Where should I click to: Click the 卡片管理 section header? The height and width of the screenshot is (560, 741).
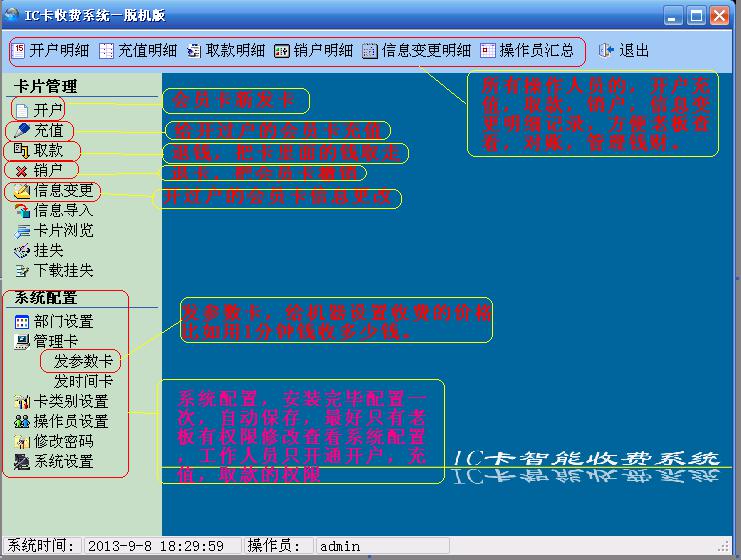45,86
